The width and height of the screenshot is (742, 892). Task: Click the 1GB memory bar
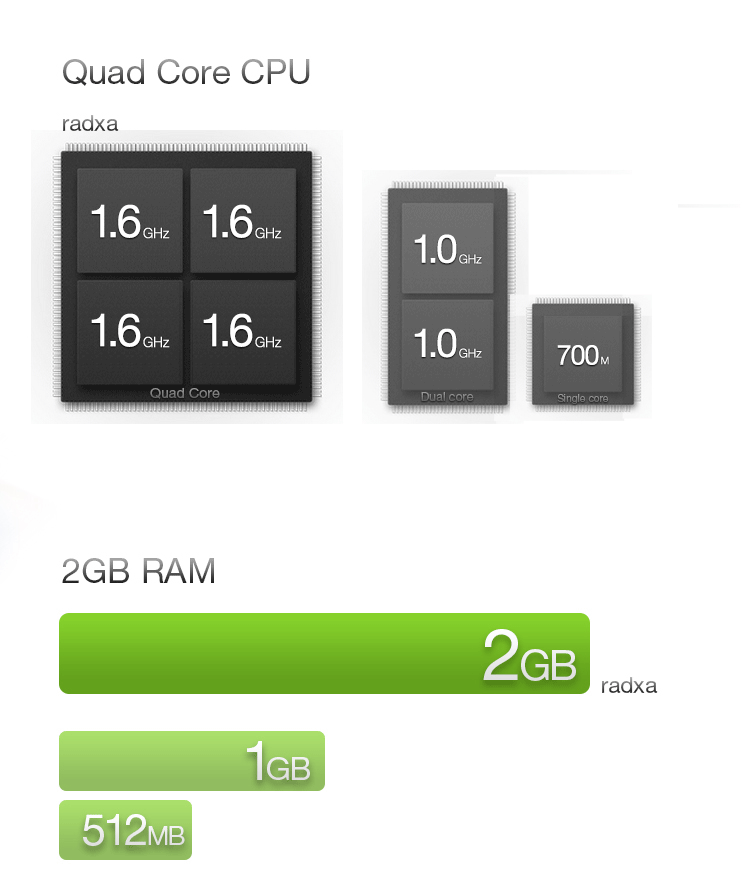[192, 761]
